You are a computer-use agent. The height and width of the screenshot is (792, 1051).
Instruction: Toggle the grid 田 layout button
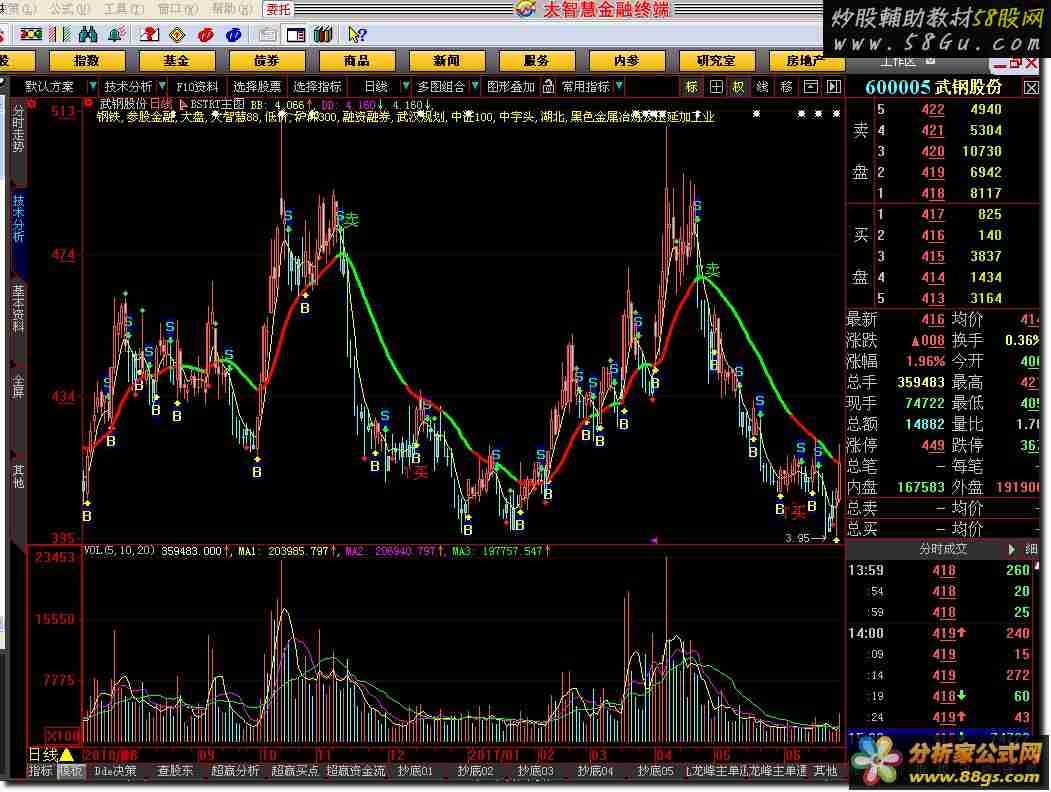tap(716, 86)
